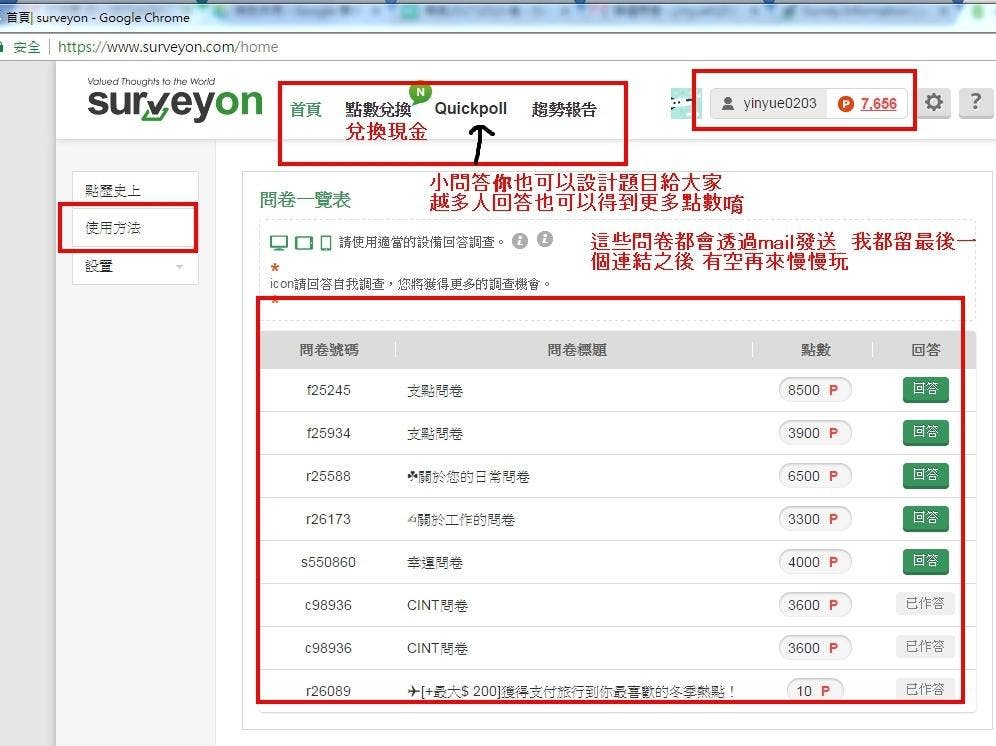Click the 關於工作的問卷 survey title
Viewport: 996px width, 746px height.
[461, 520]
